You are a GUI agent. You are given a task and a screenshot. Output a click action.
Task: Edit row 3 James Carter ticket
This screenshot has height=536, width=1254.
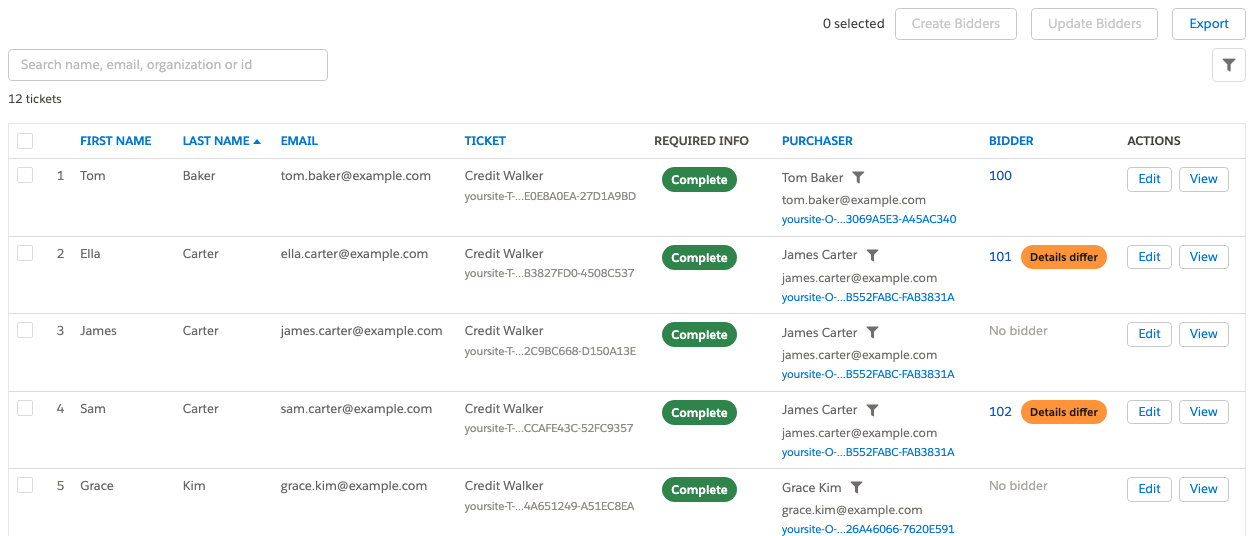point(1149,334)
